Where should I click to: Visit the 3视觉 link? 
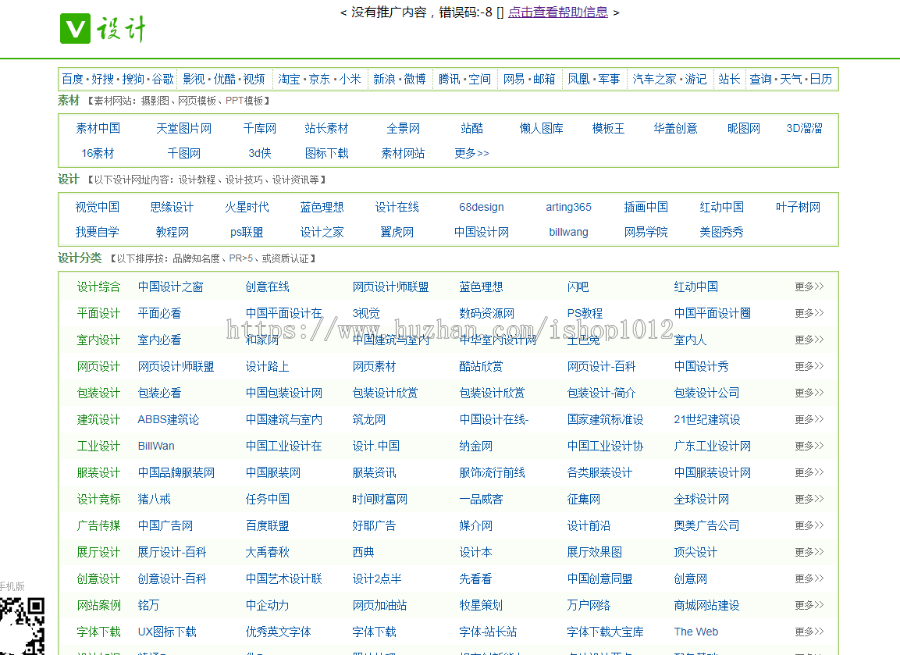364,313
